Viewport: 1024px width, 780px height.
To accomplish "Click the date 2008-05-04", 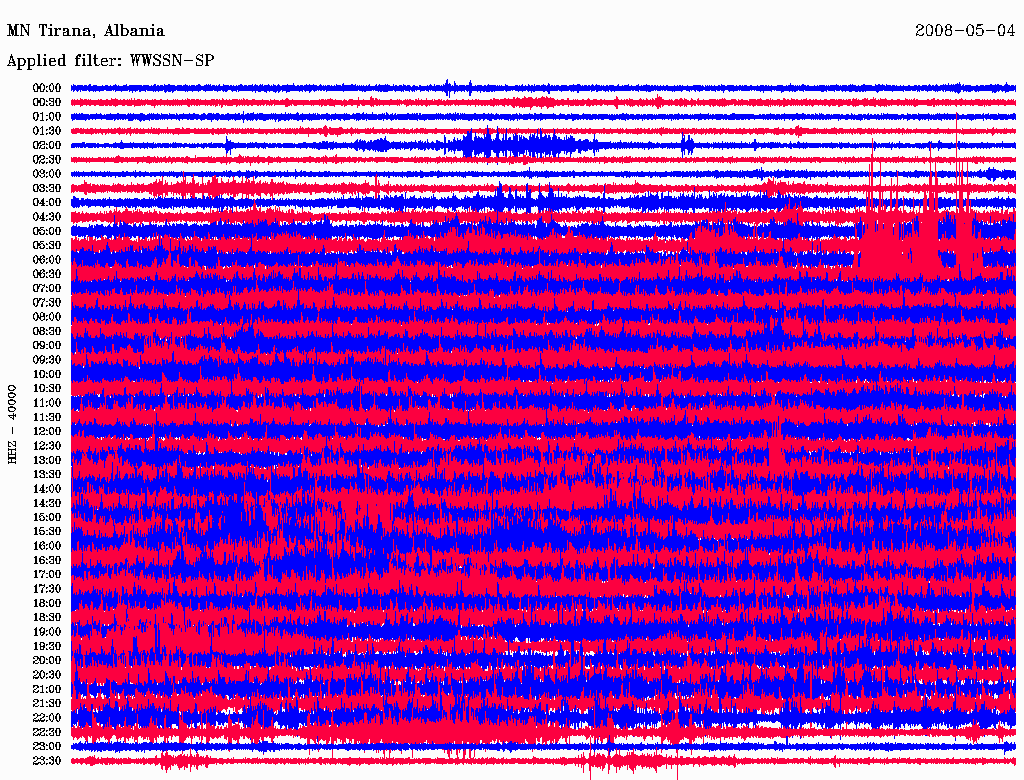I will [x=965, y=31].
